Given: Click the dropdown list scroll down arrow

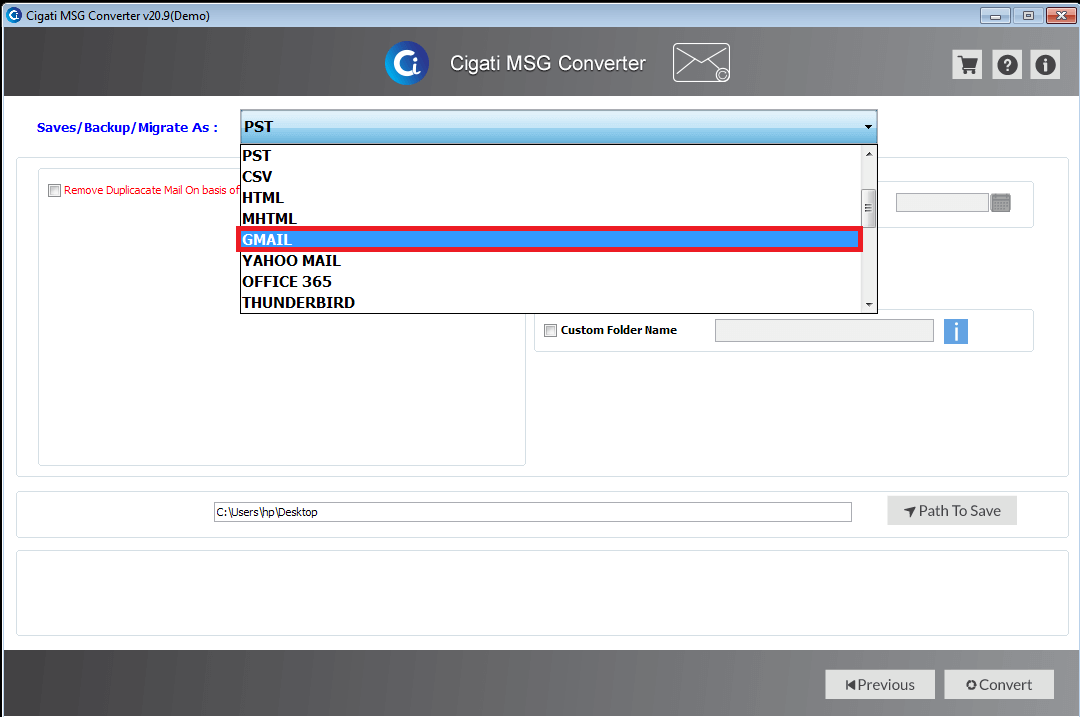Looking at the screenshot, I should (x=869, y=304).
